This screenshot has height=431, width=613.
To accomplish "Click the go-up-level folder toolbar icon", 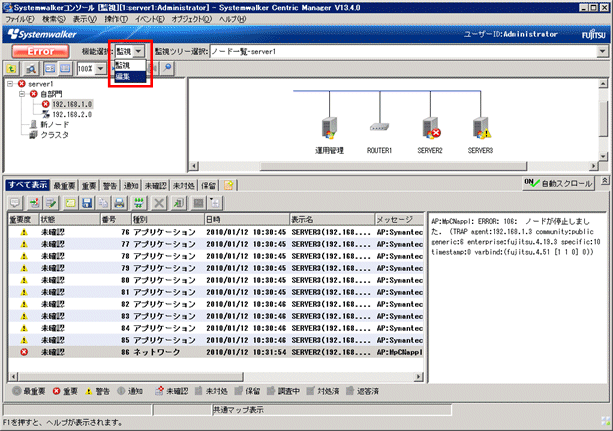I will point(12,69).
